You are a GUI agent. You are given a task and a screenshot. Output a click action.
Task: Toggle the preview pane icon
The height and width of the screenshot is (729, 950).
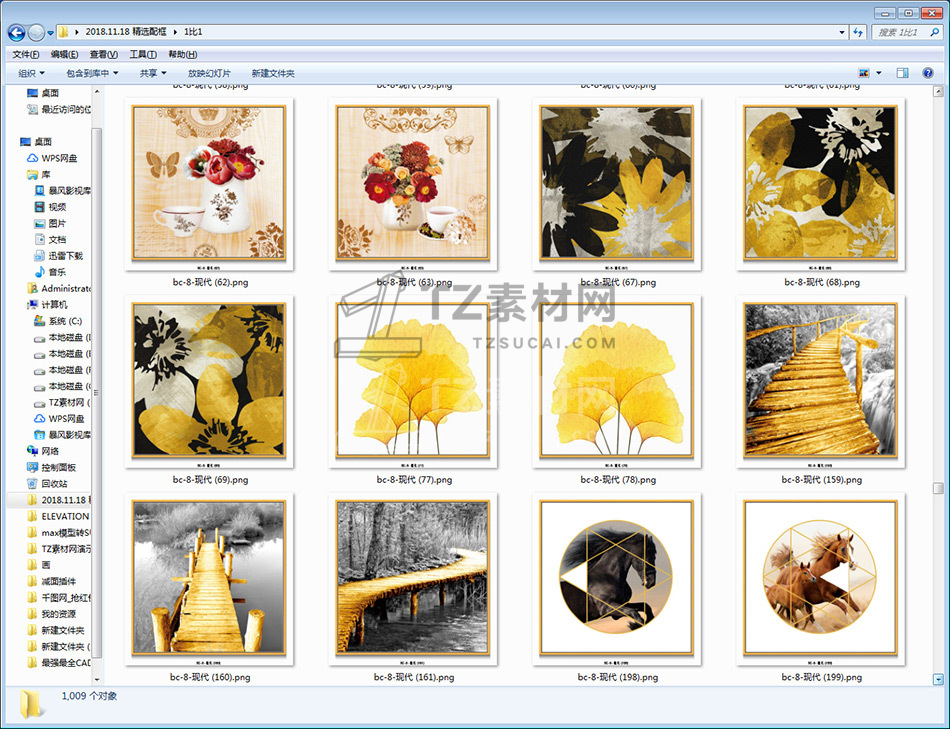point(902,73)
